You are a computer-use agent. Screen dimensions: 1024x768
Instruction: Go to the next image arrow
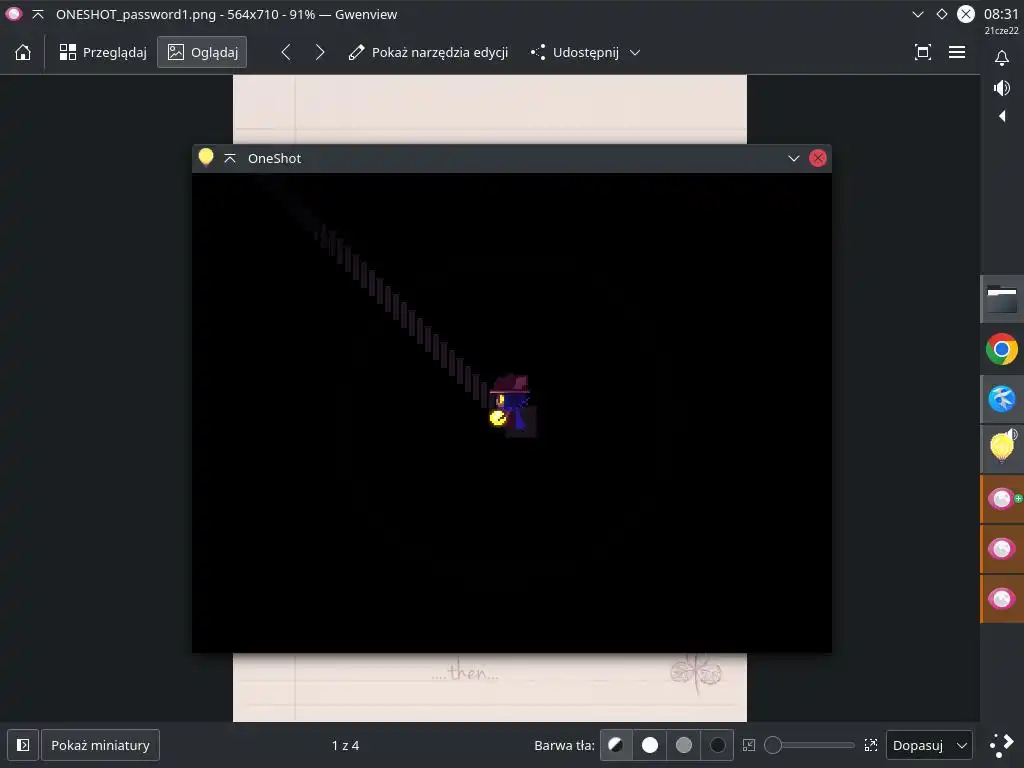319,52
